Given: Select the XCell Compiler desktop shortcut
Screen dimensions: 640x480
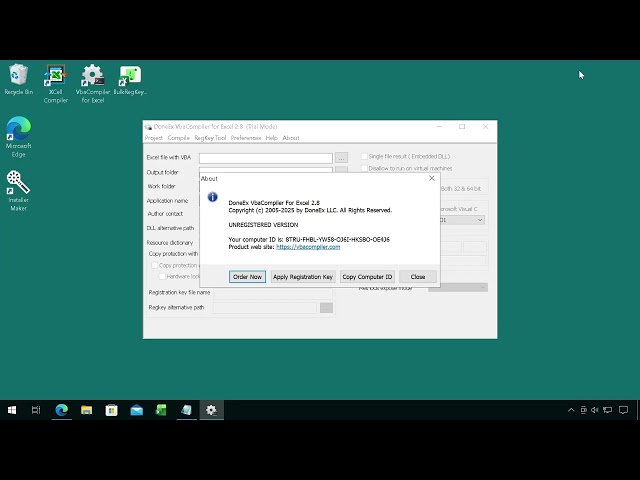Looking at the screenshot, I should click(56, 84).
